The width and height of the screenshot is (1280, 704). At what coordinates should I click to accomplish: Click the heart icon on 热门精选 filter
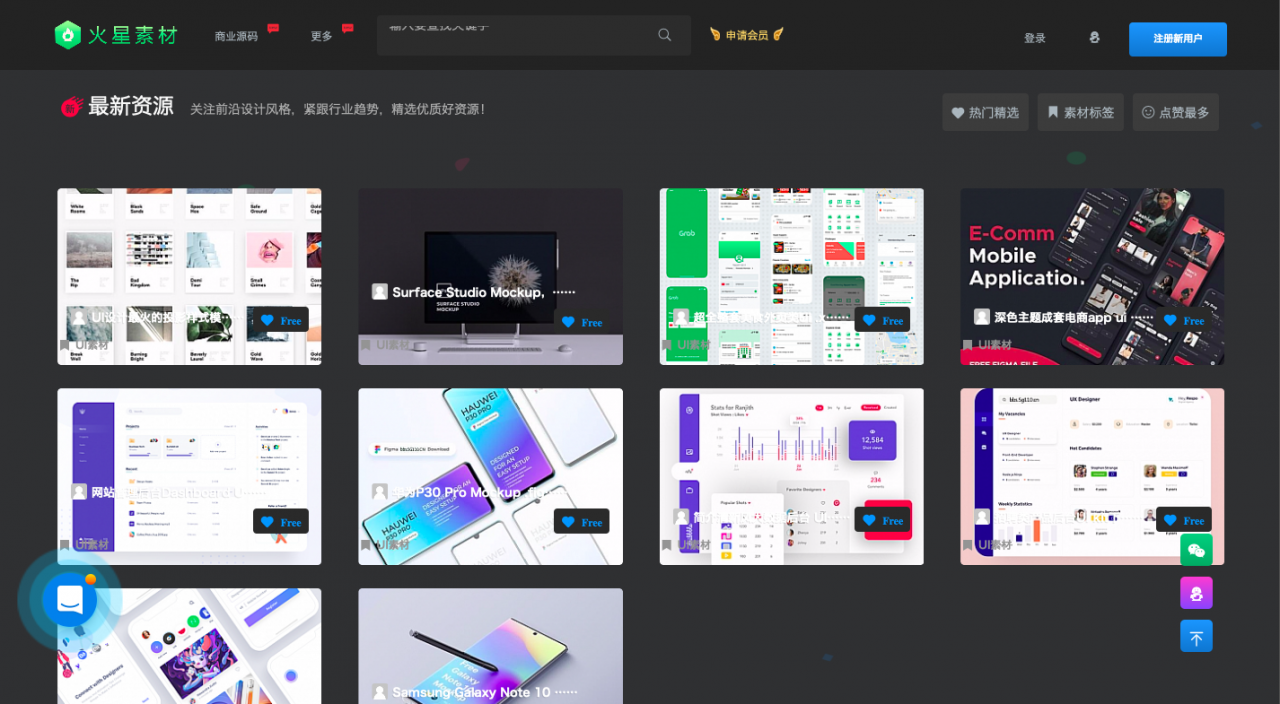click(958, 112)
